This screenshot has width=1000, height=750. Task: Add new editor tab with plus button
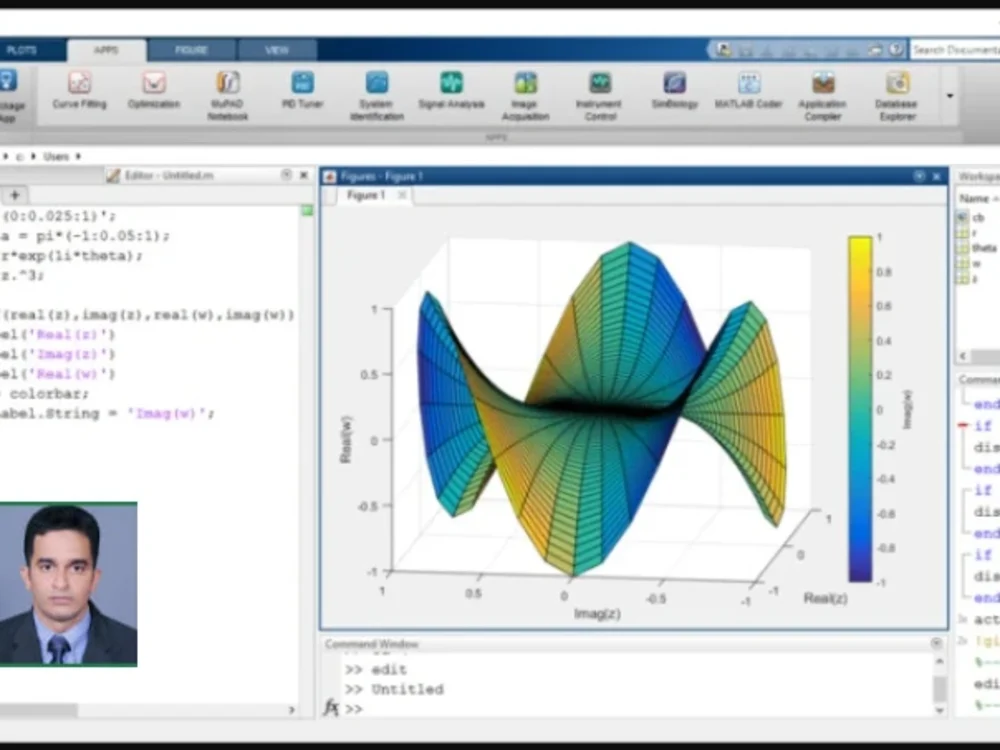(x=15, y=195)
